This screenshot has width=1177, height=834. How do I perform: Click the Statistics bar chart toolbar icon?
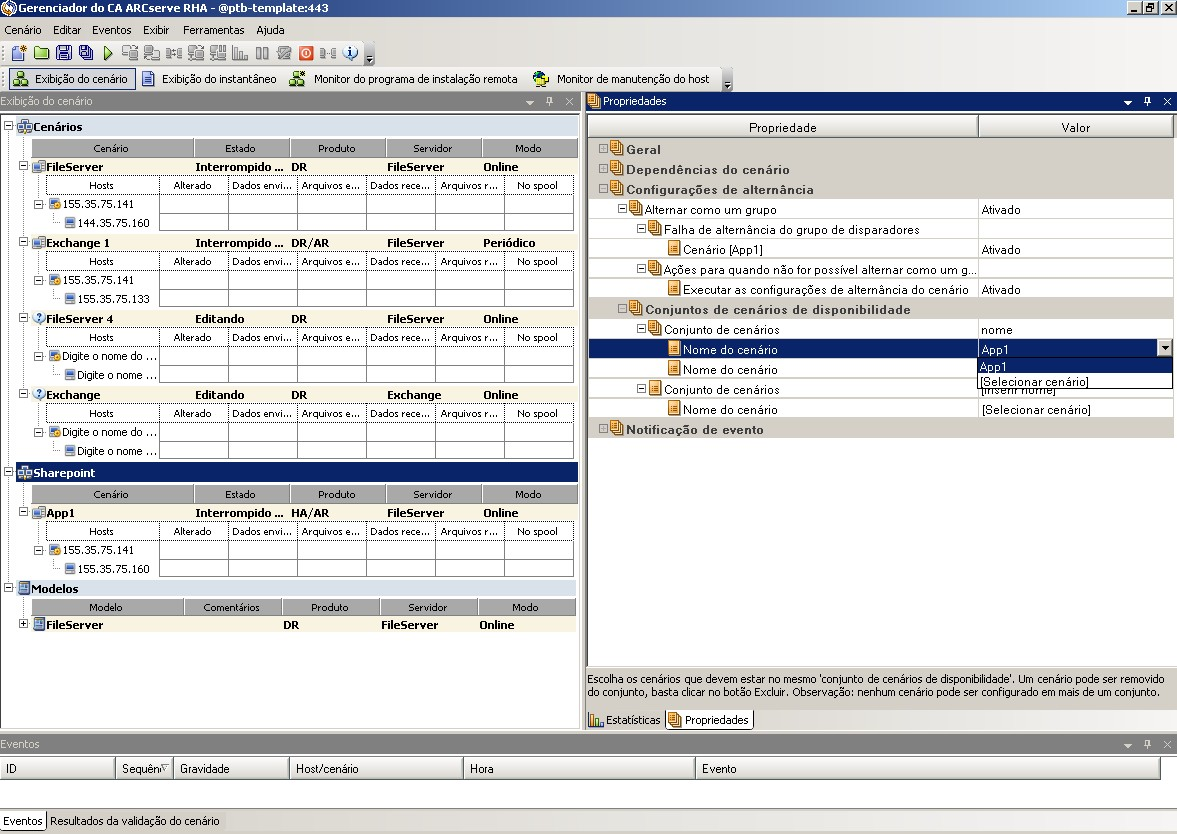[x=240, y=53]
